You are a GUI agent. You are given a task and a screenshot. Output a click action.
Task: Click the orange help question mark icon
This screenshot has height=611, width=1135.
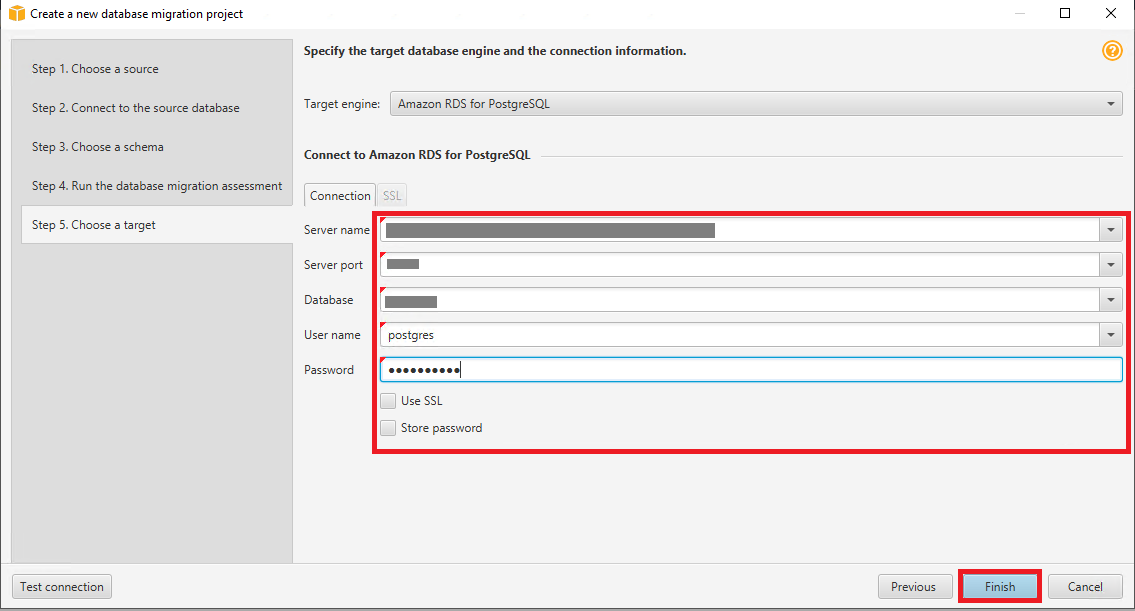[x=1111, y=51]
